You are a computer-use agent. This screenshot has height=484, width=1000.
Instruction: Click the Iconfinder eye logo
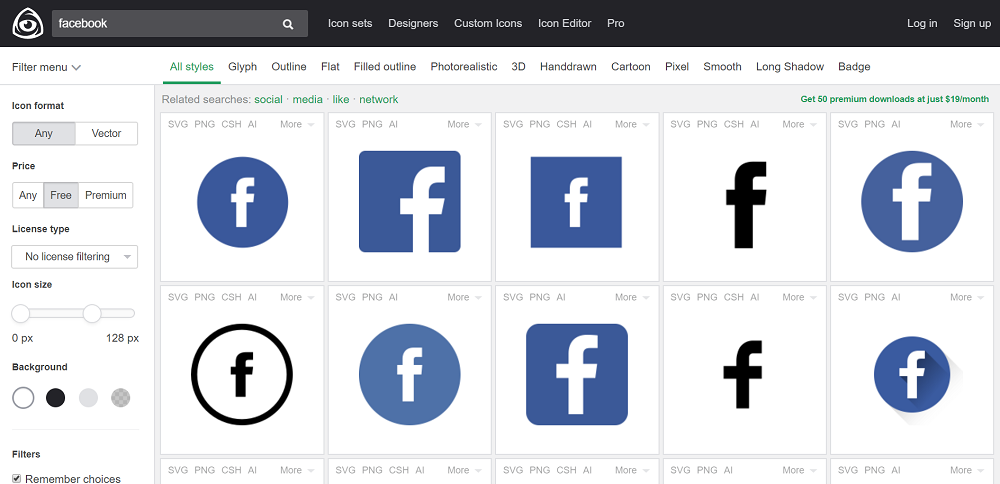(28, 24)
